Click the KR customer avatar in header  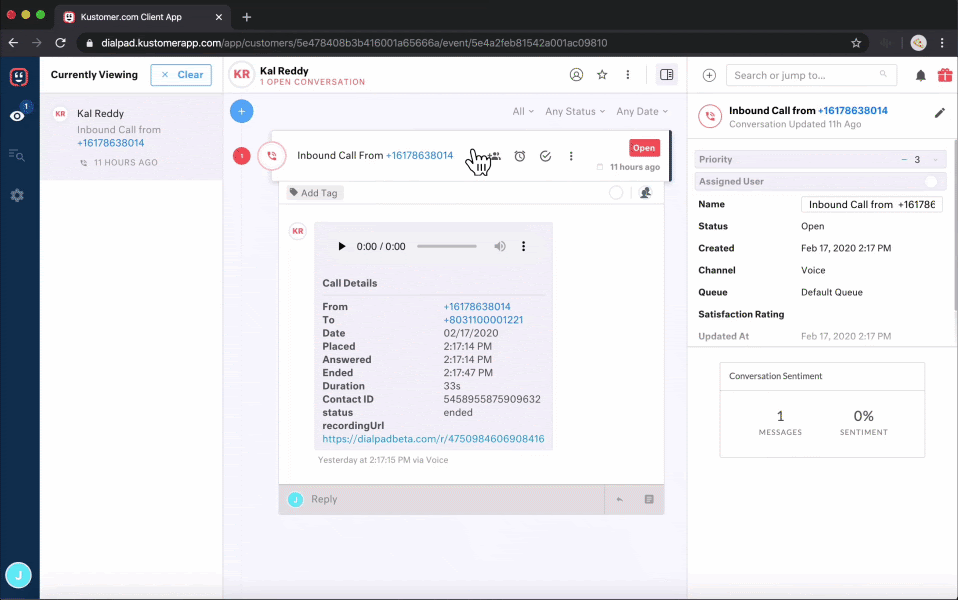point(241,75)
